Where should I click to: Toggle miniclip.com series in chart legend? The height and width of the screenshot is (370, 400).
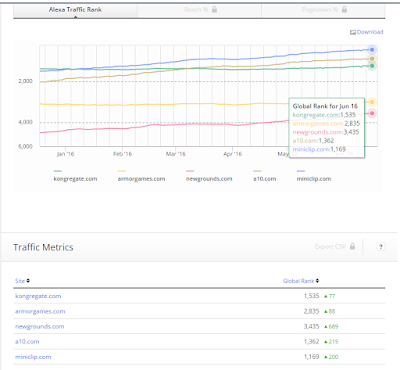(x=314, y=176)
